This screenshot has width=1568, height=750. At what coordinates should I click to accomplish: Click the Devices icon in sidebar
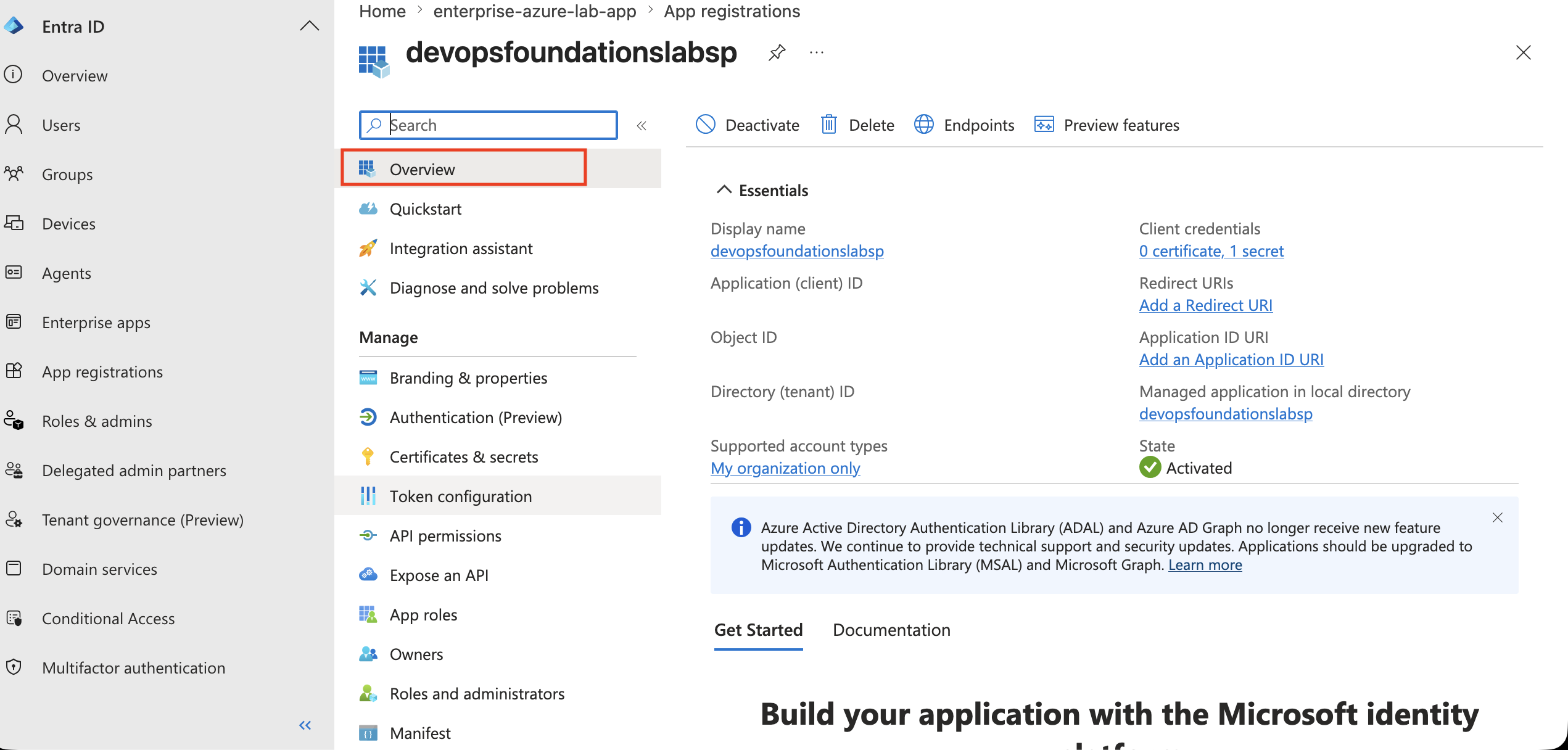[x=14, y=223]
